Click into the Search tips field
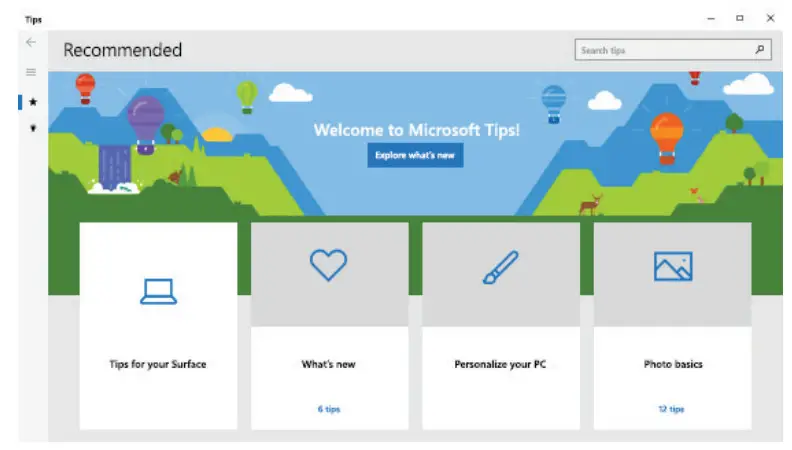 tap(673, 50)
